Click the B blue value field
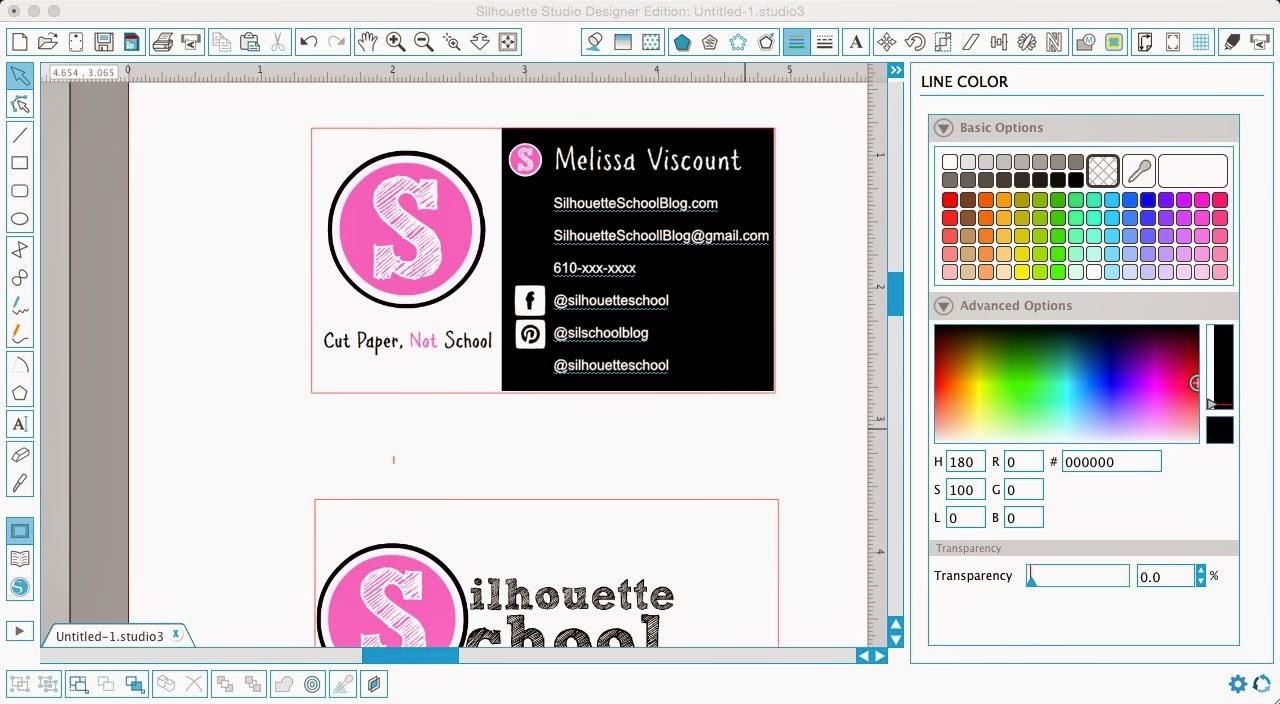Image resolution: width=1280 pixels, height=704 pixels. click(x=1024, y=517)
